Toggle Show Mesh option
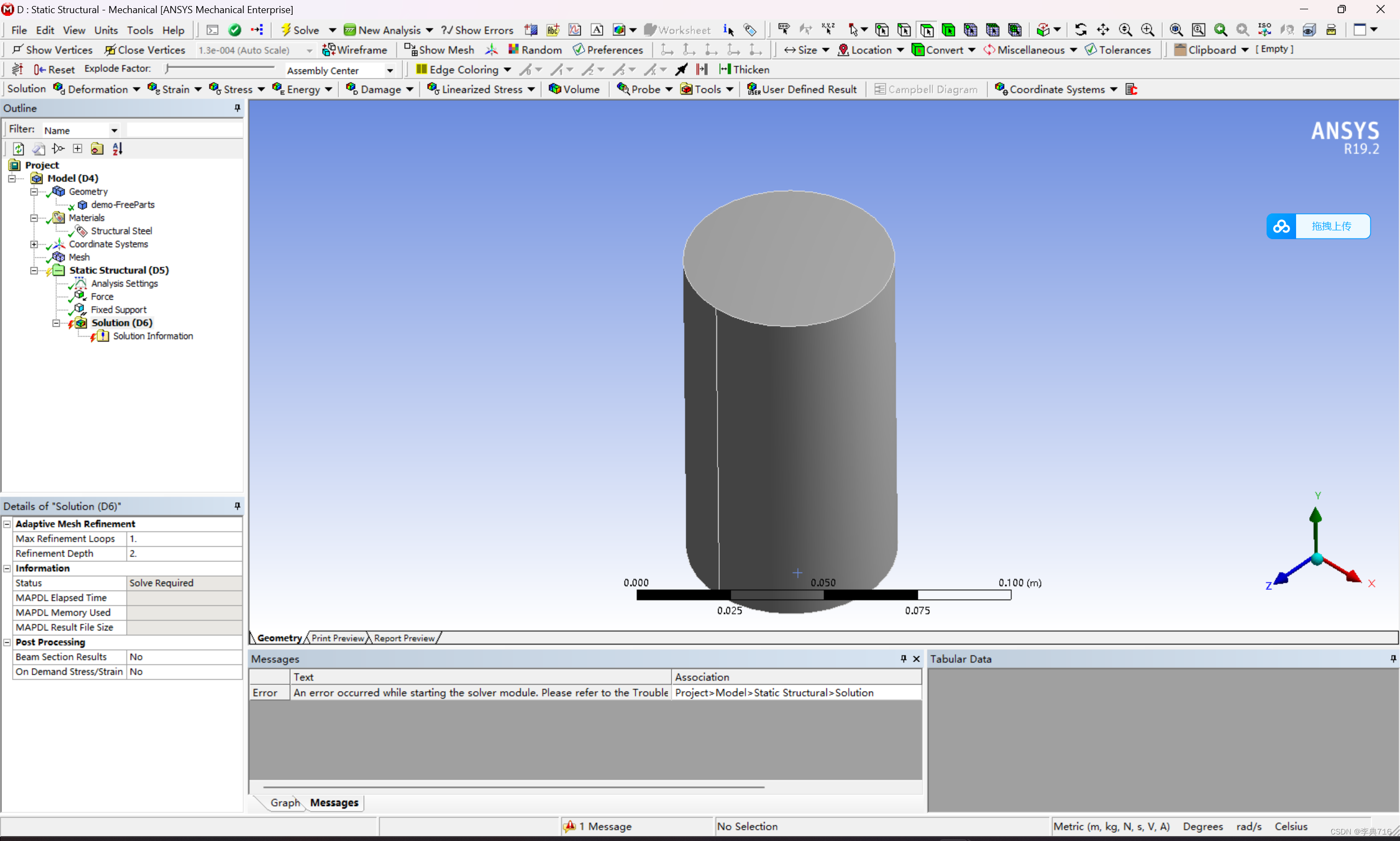Screen dimensions: 1400x841 click(x=439, y=49)
